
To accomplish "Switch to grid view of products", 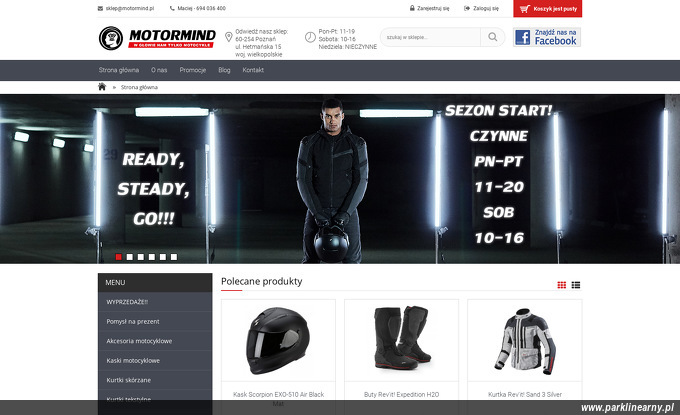I will (562, 285).
